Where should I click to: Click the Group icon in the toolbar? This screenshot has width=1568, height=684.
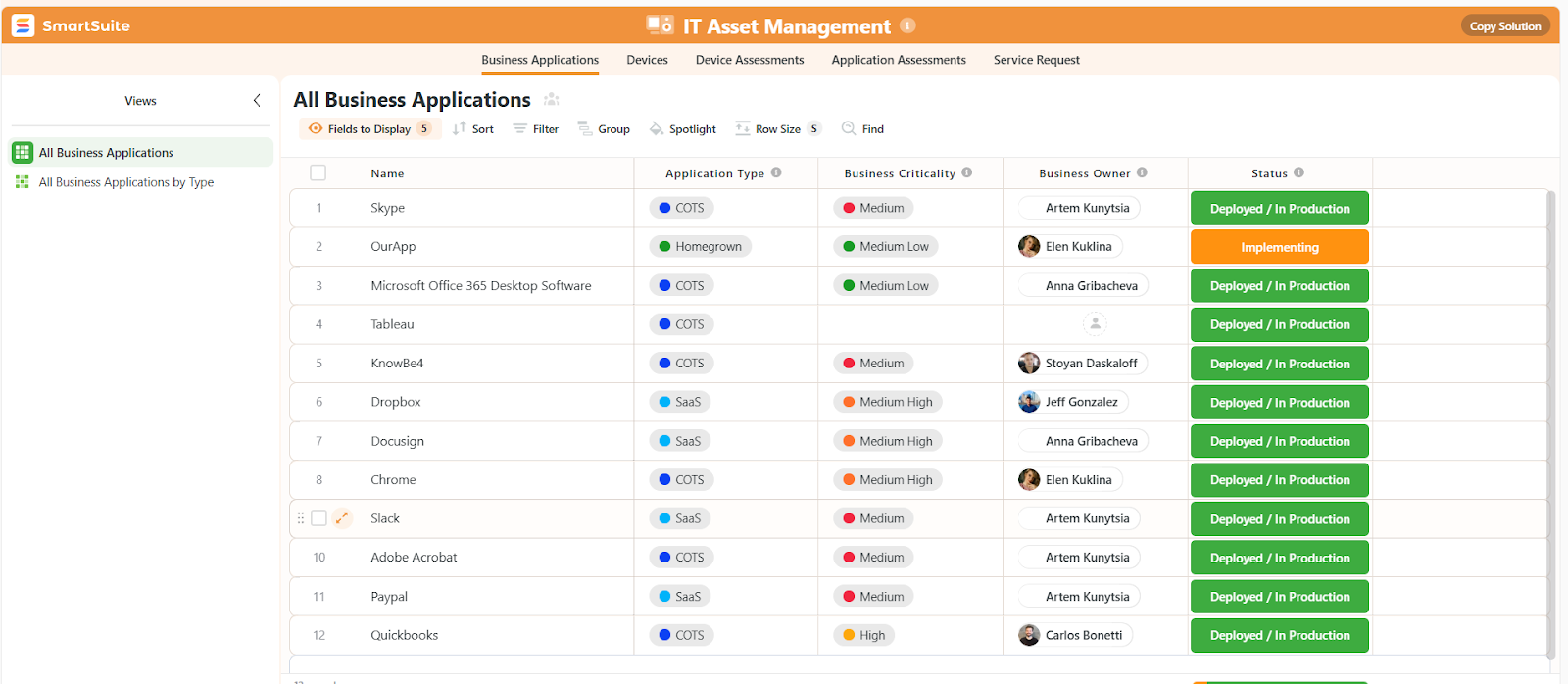point(584,128)
